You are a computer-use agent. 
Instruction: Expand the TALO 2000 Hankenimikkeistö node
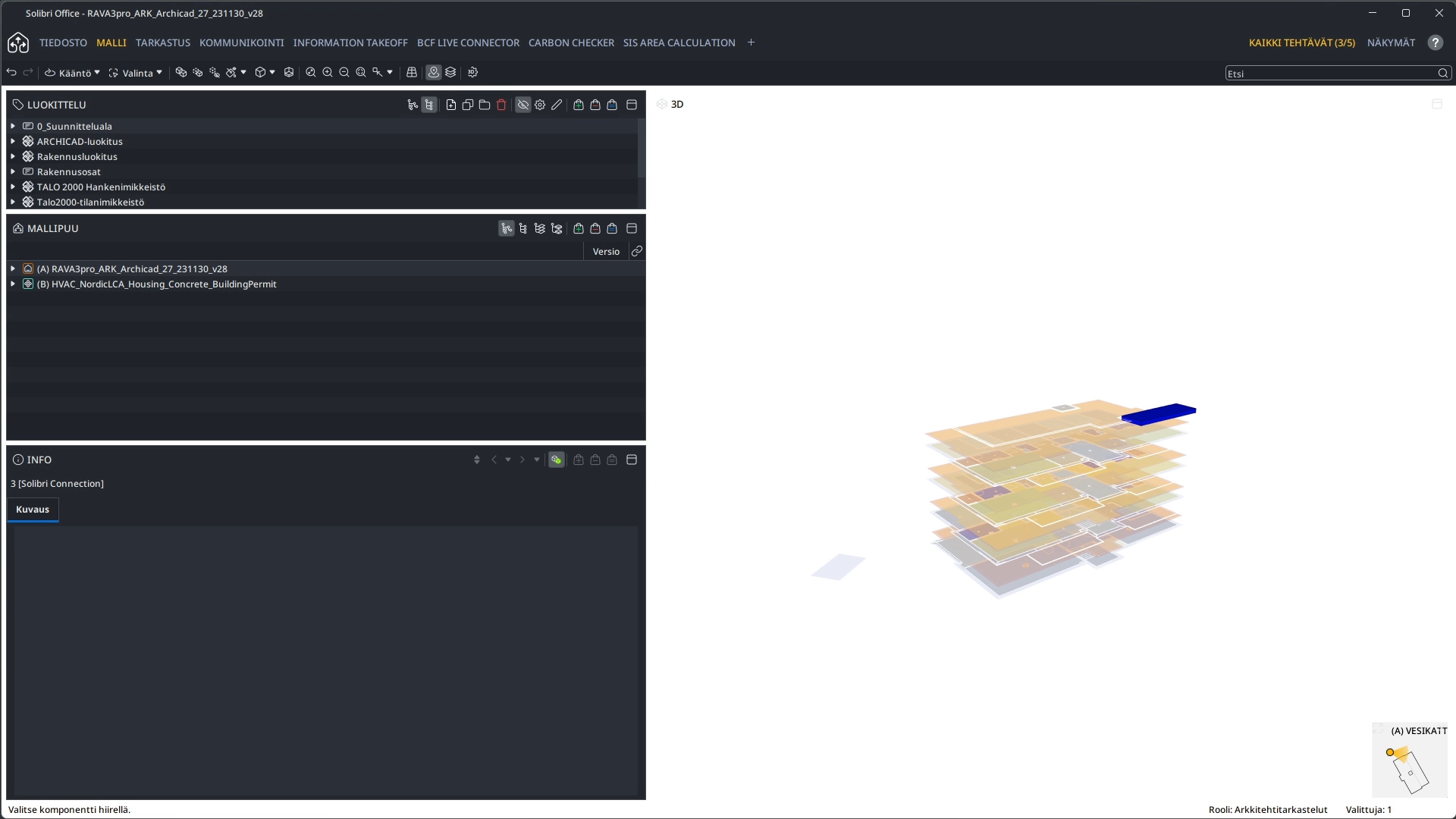coord(13,187)
